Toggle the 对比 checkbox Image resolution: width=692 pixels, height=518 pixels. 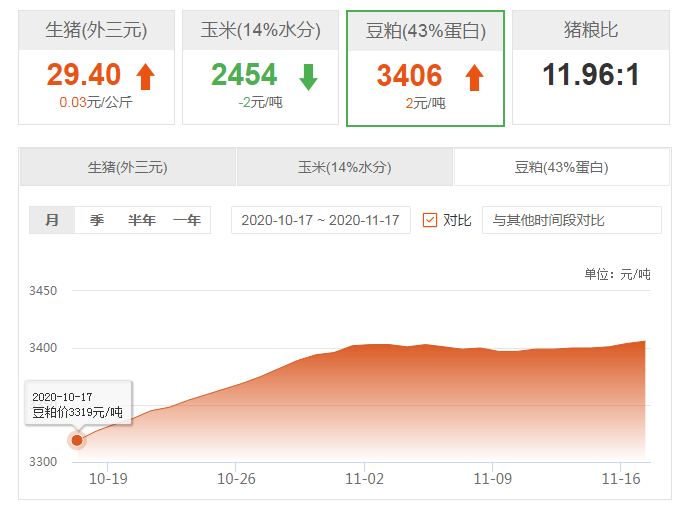(x=430, y=220)
